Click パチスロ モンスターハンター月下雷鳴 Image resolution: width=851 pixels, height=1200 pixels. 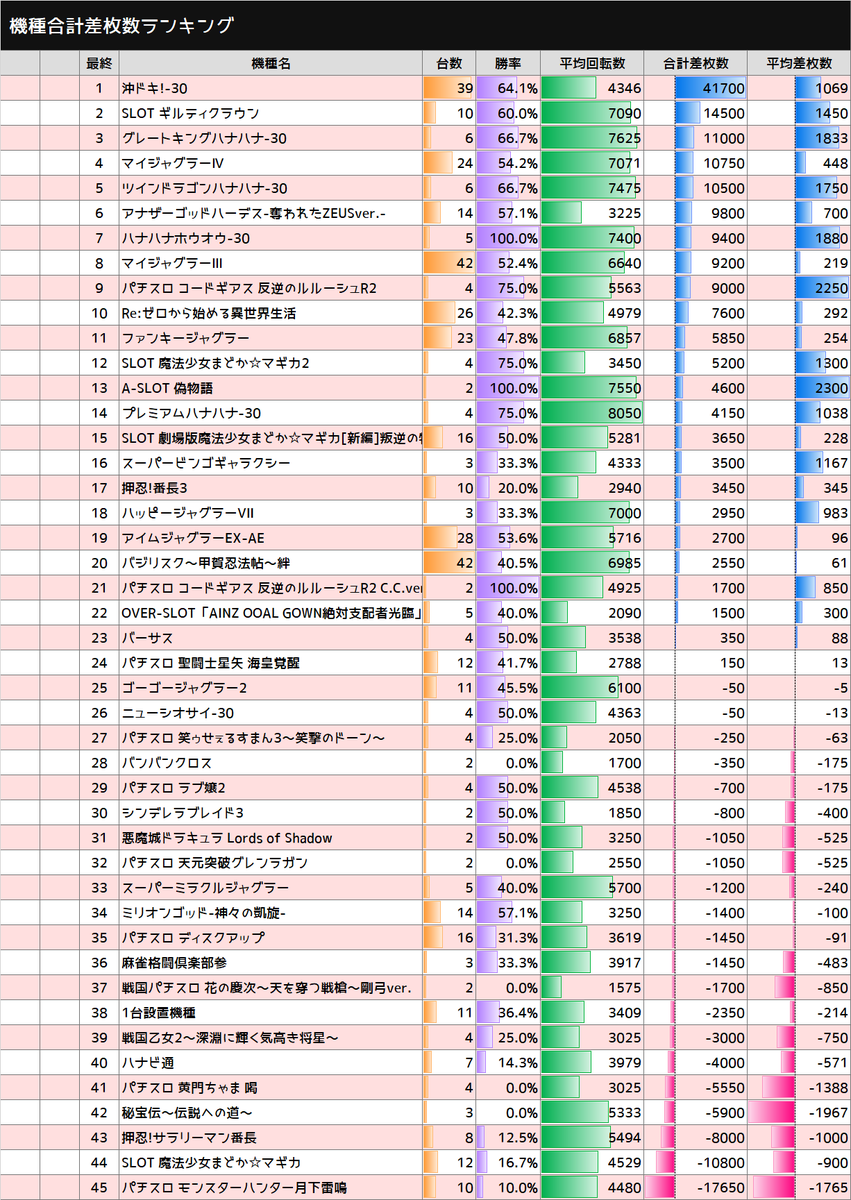click(233, 1188)
